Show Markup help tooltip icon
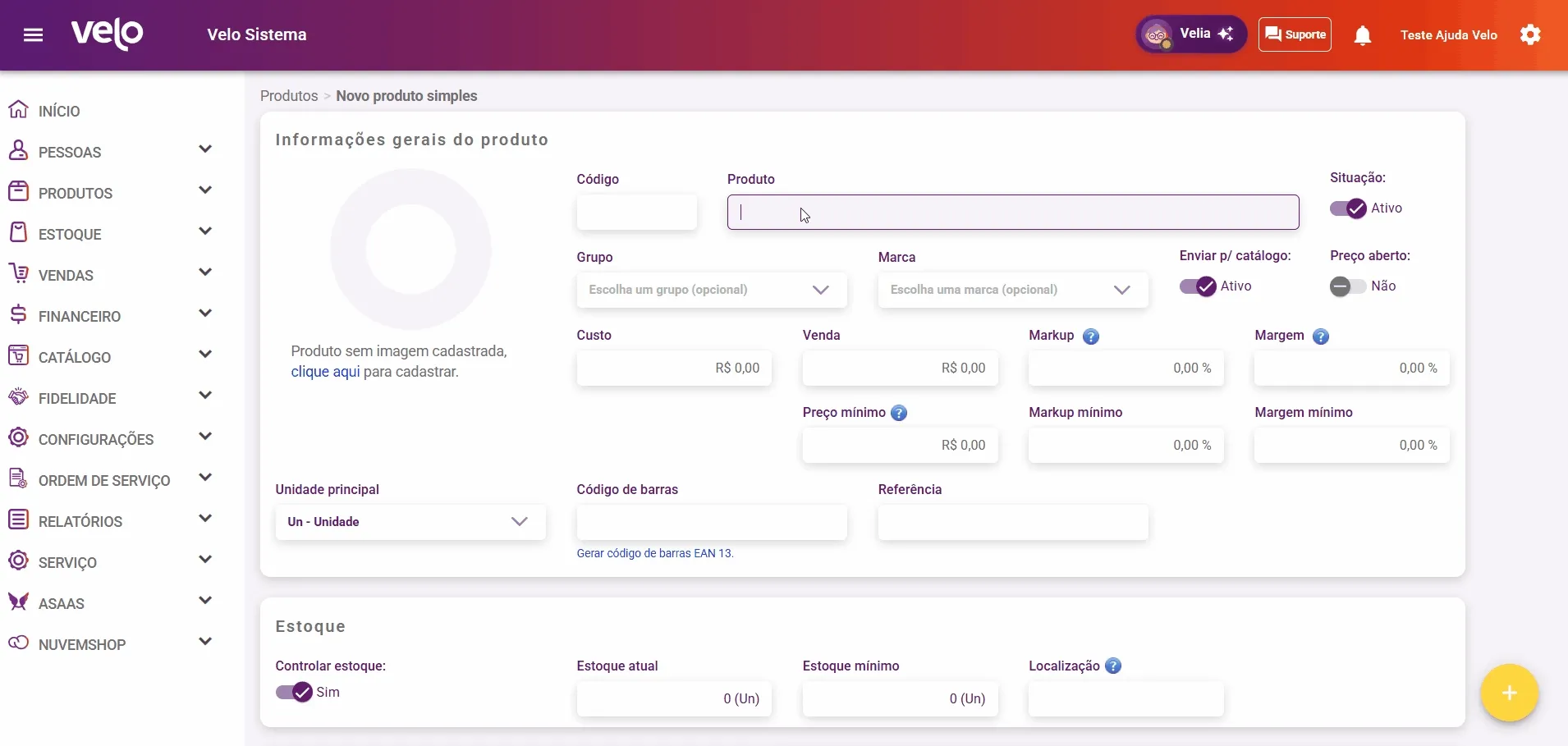 [x=1091, y=336]
